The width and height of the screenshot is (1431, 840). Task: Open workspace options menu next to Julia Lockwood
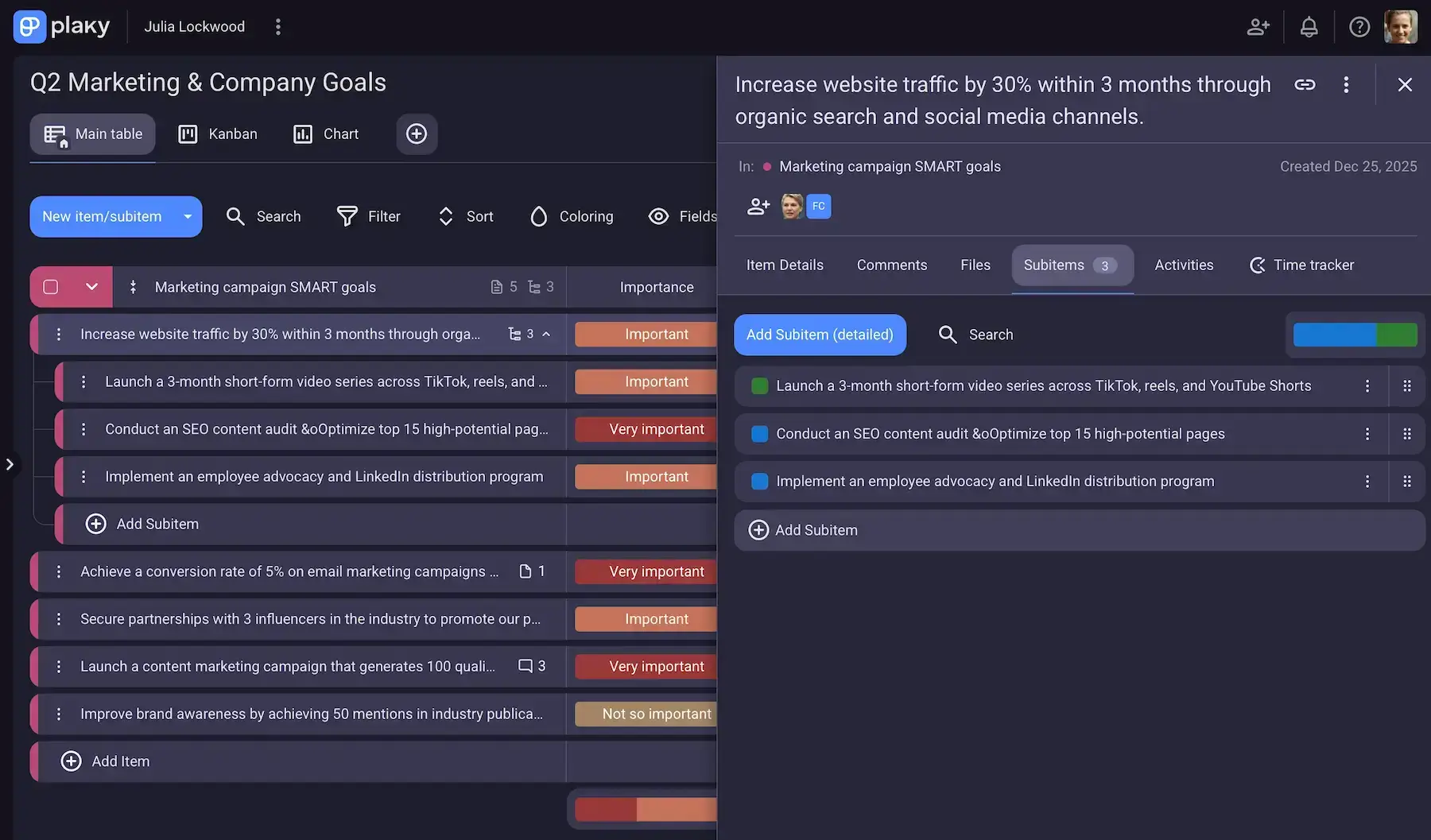pyautogui.click(x=278, y=27)
